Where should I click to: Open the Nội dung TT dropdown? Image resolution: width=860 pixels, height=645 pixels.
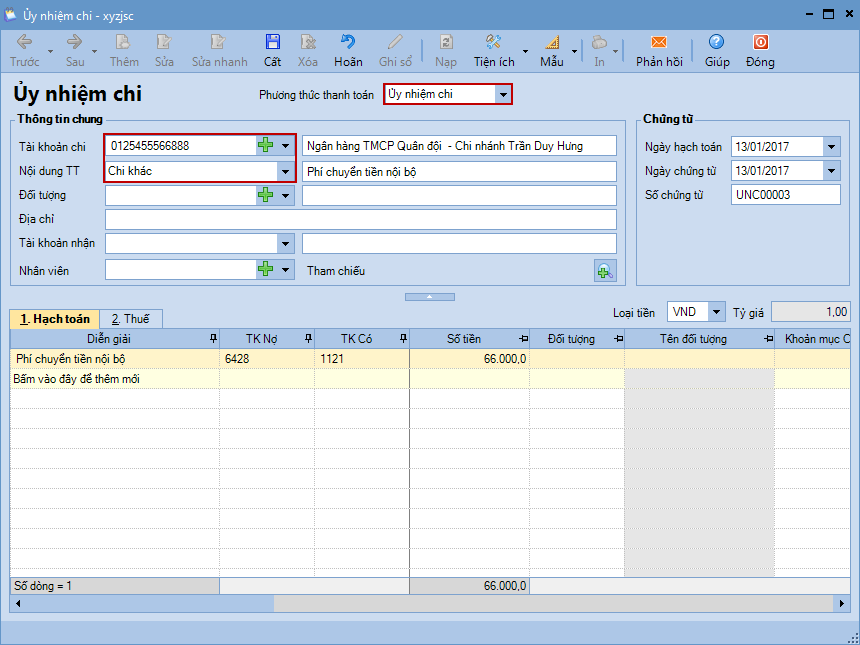click(286, 171)
